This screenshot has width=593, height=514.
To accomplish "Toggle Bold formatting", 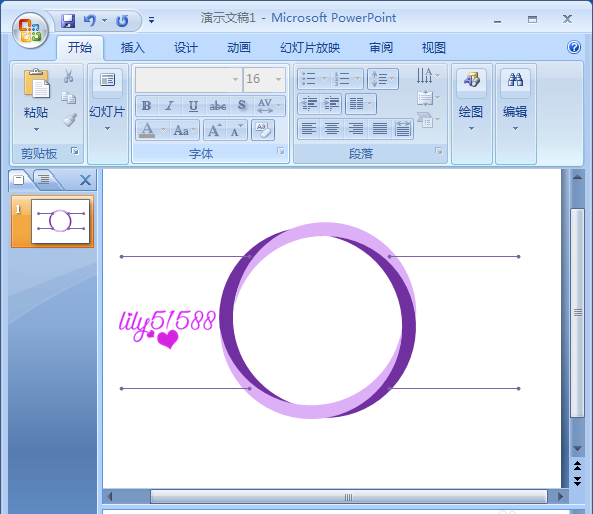I will coord(146,105).
